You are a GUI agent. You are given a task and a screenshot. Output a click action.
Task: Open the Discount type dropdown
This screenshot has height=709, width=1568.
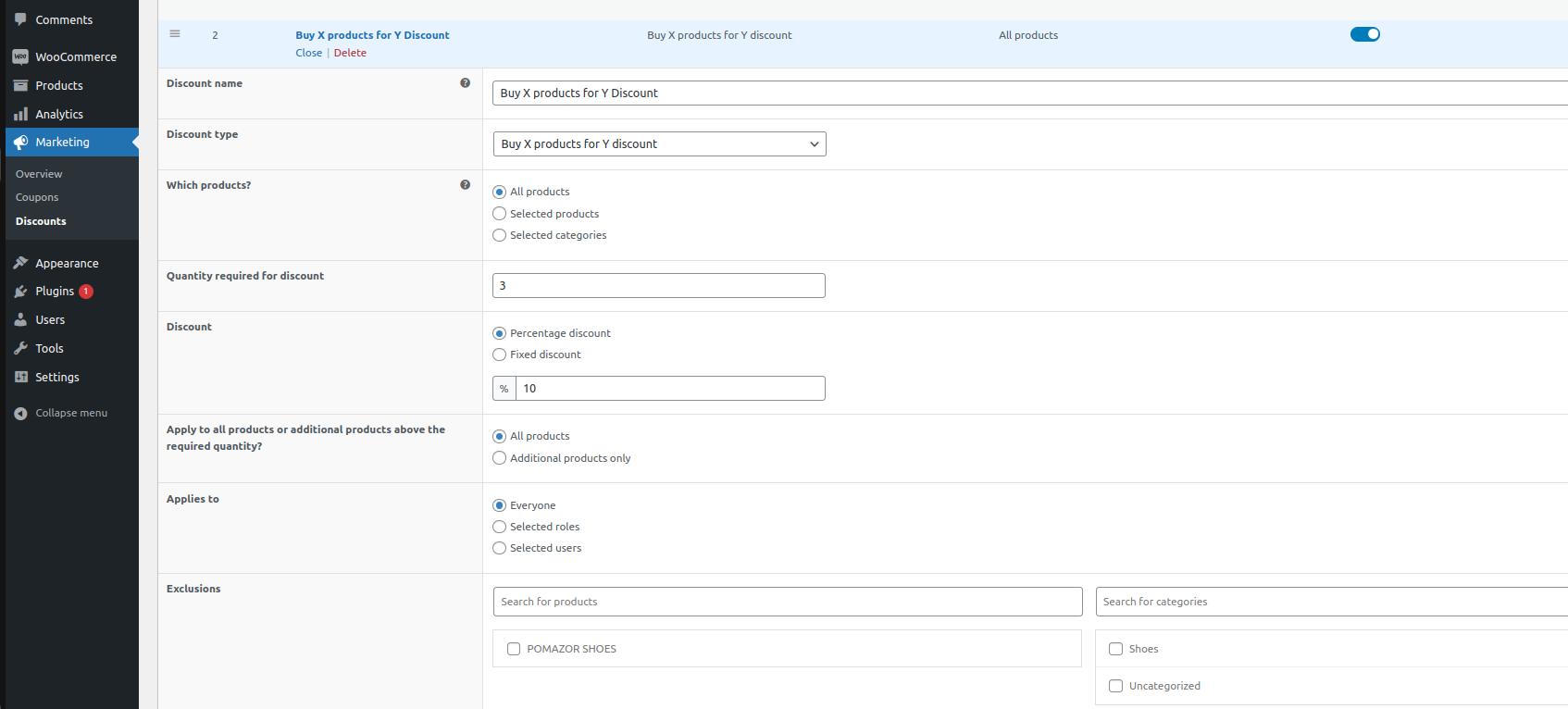click(x=659, y=144)
